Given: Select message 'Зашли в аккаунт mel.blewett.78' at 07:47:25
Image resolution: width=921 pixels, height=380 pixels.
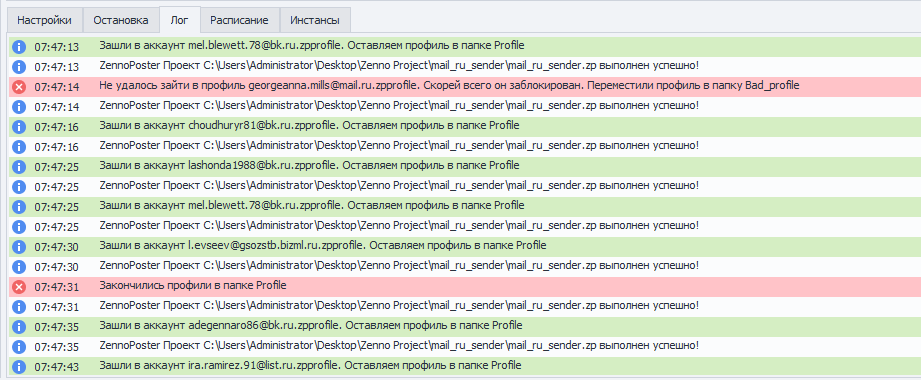Looking at the screenshot, I should tap(312, 205).
